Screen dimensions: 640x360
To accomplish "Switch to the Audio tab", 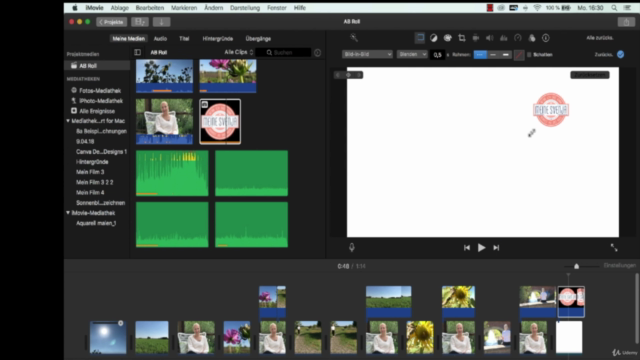I will (x=160, y=38).
